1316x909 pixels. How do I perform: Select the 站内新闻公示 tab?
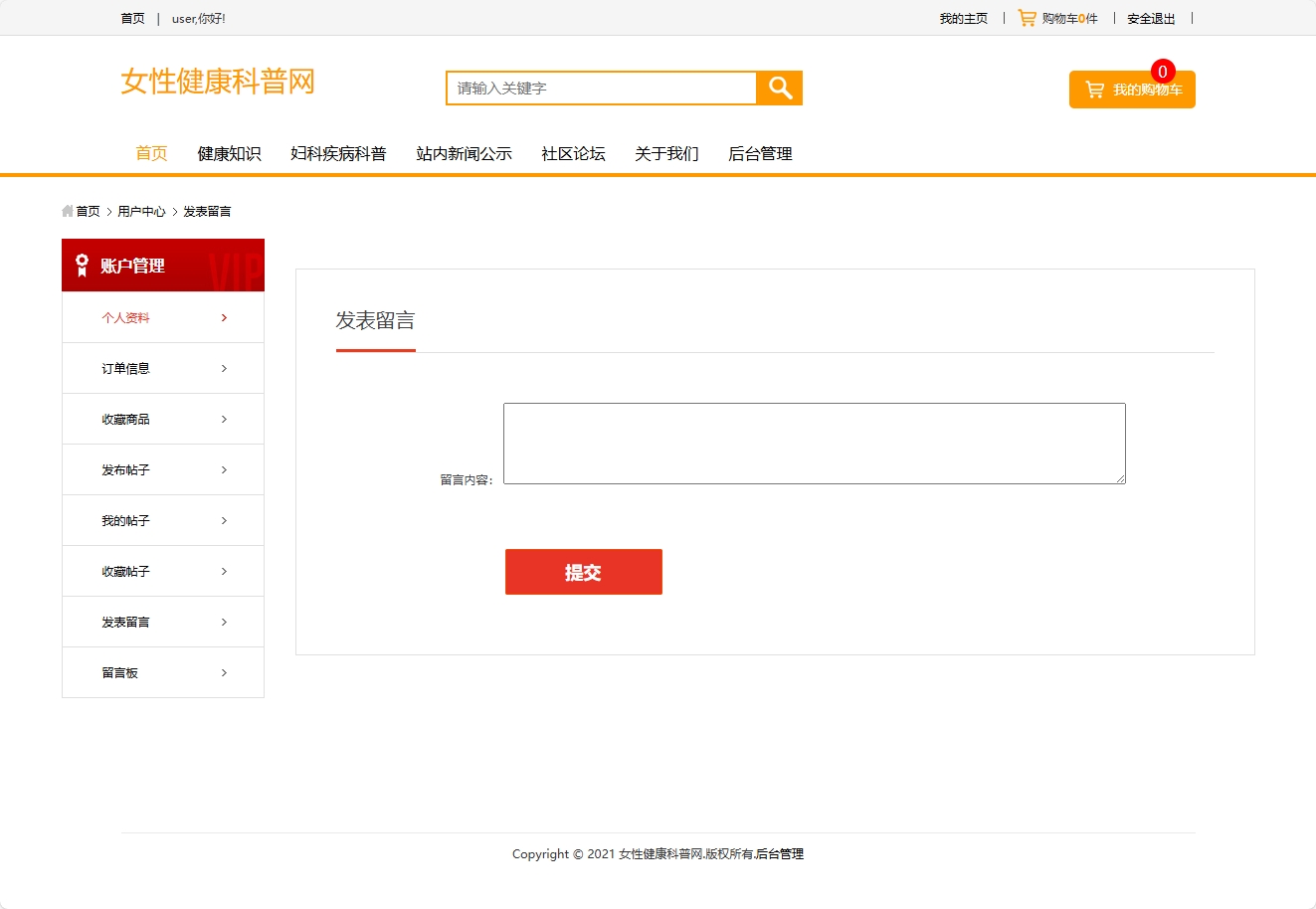point(464,153)
